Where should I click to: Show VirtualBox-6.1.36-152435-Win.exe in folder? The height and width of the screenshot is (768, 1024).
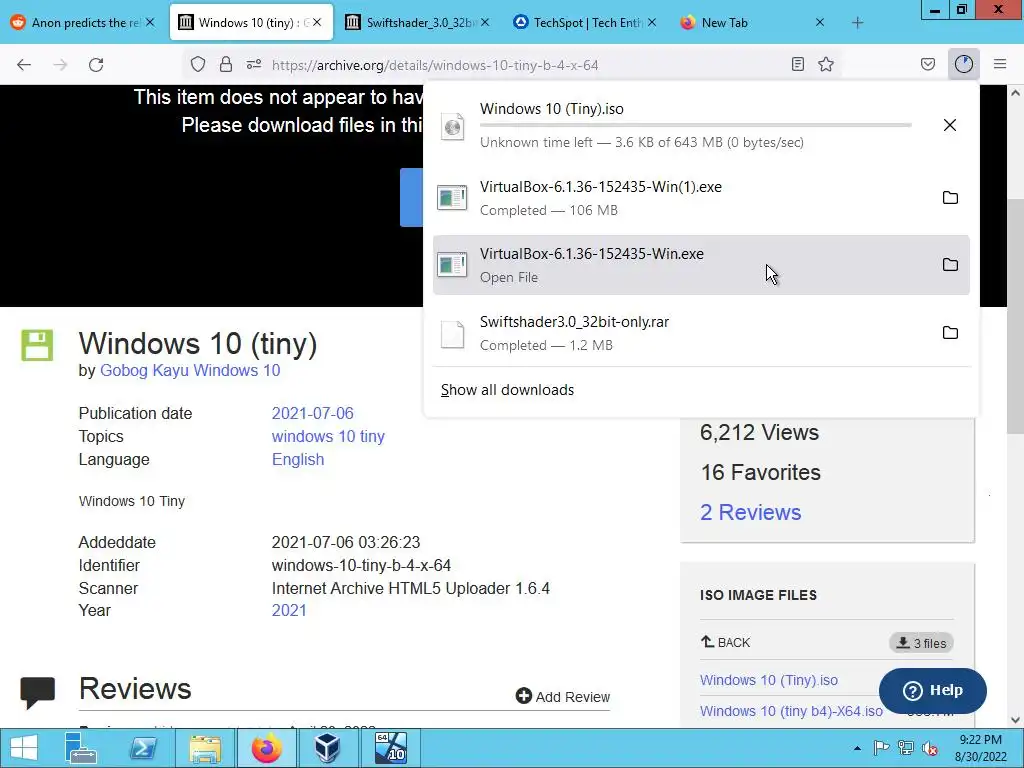(x=950, y=264)
